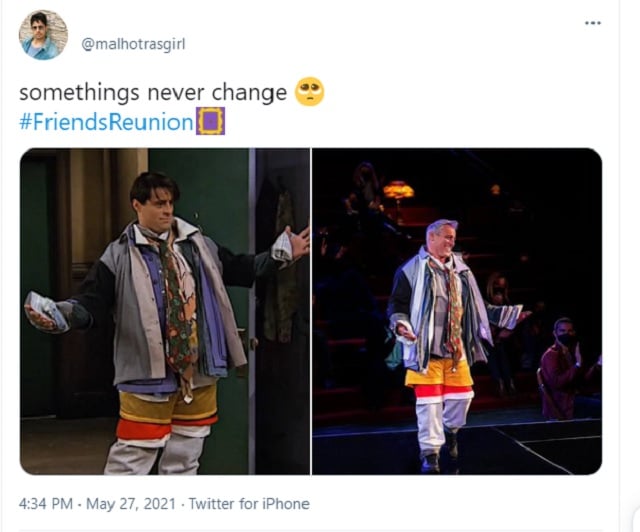Open the right photo on stage
Image resolution: width=640 pixels, height=532 pixels.
[457, 311]
